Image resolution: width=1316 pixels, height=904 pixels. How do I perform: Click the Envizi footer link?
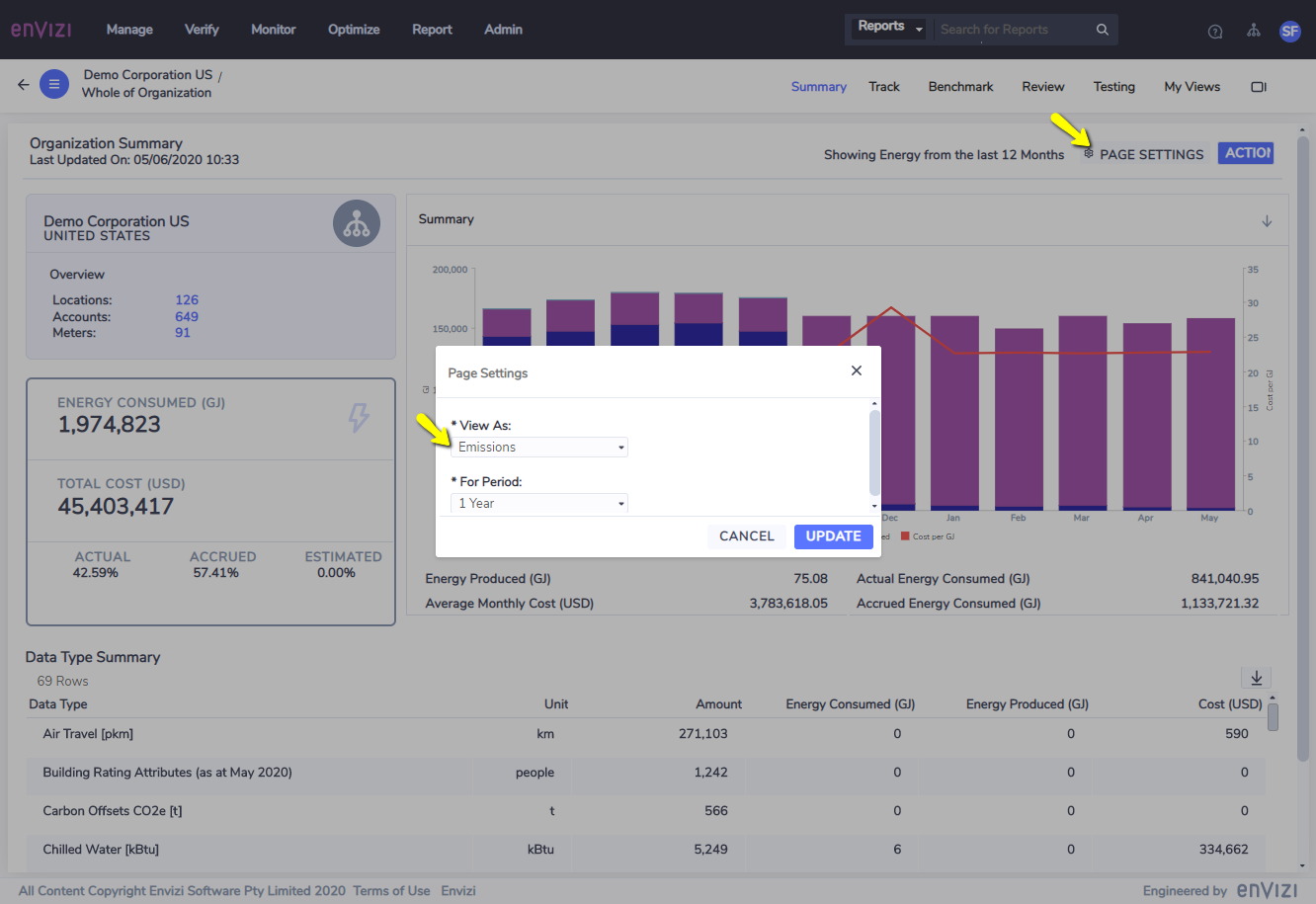click(458, 891)
